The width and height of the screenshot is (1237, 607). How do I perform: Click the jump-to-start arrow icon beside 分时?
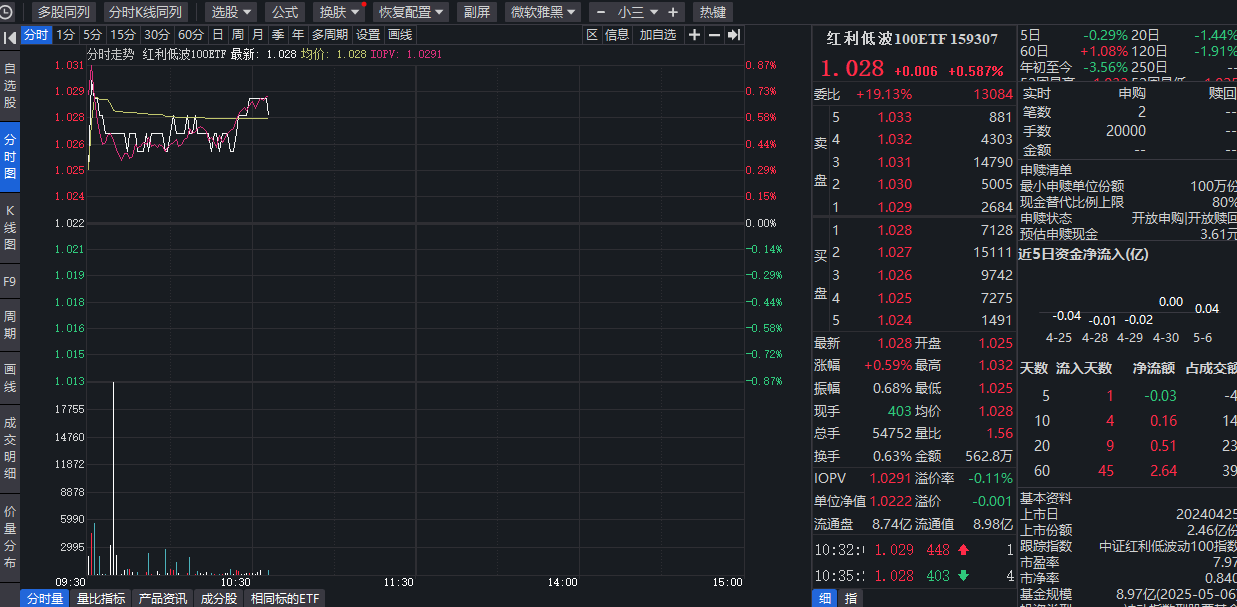pyautogui.click(x=8, y=36)
